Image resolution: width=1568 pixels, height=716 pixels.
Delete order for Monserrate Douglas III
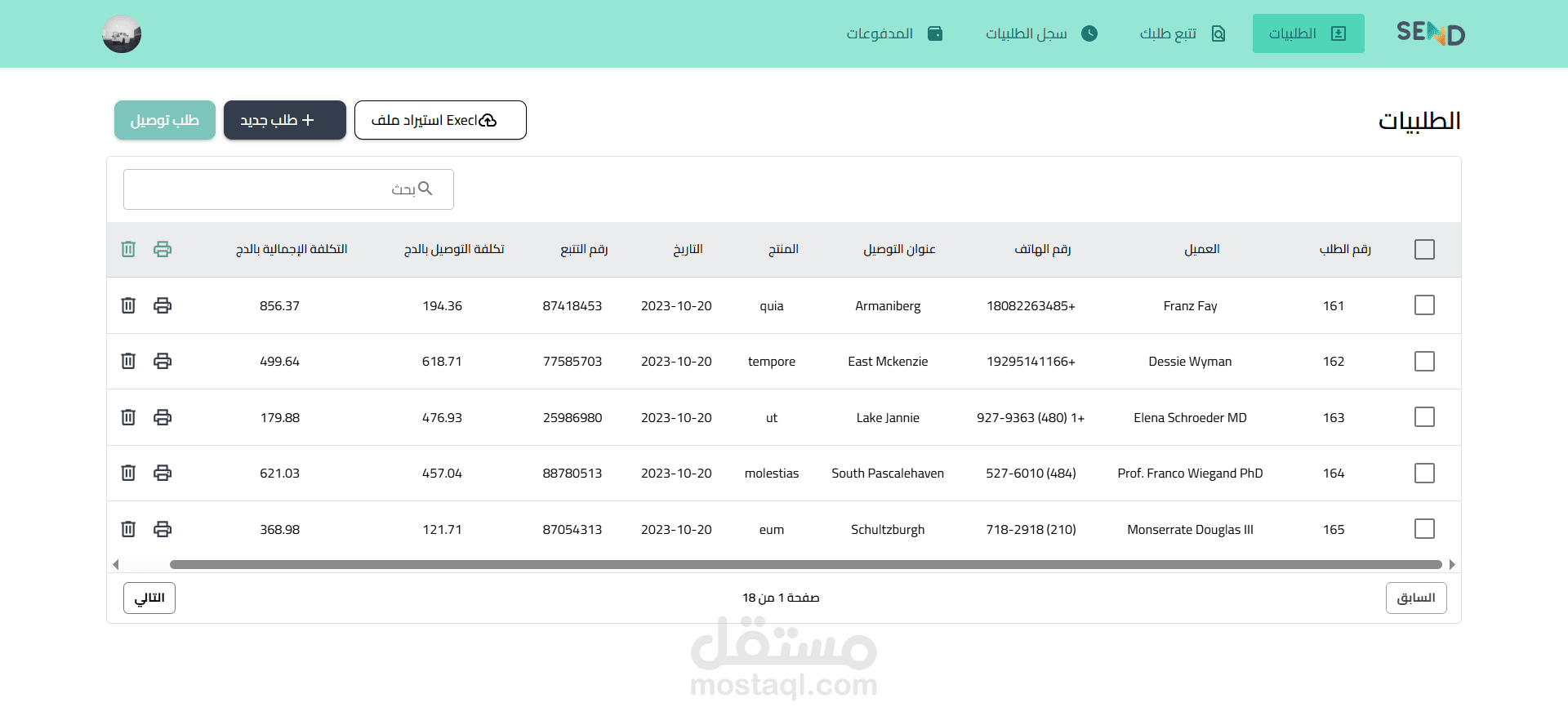128,529
